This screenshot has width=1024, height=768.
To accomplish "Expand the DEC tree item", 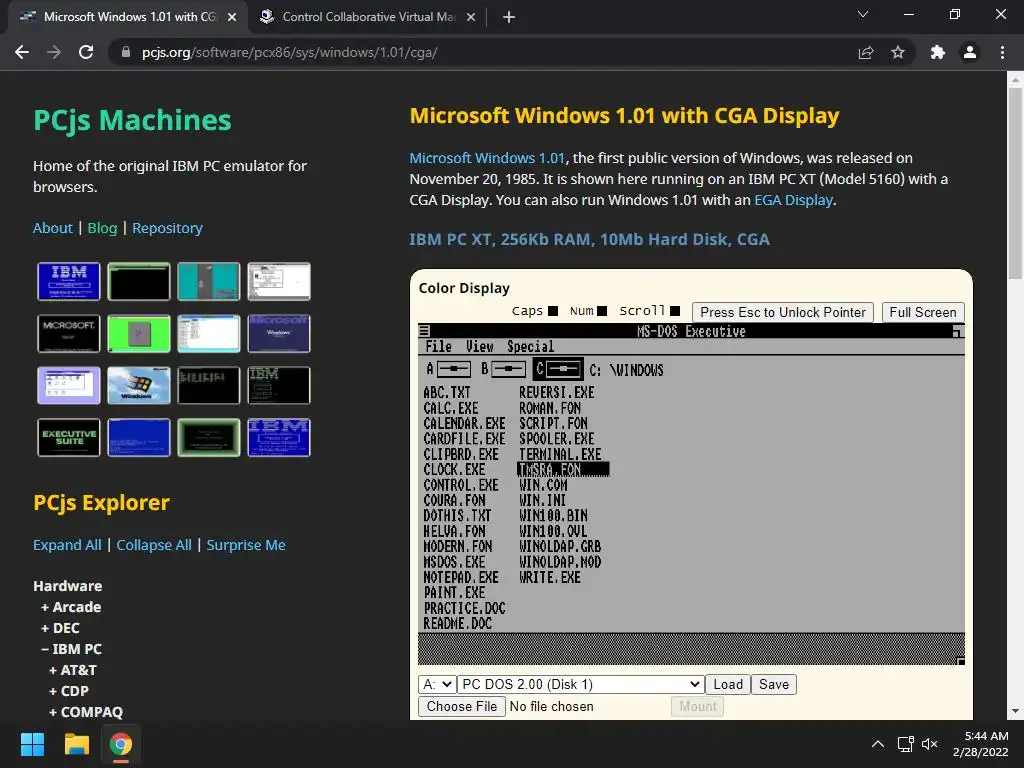I will coord(60,628).
